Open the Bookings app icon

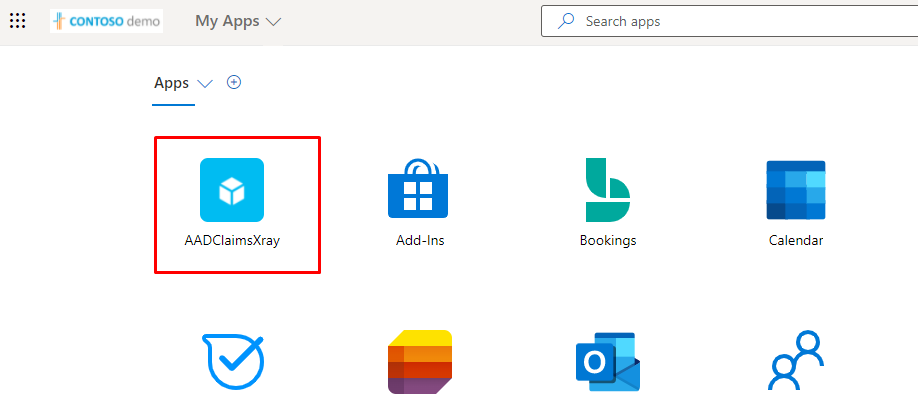[607, 190]
